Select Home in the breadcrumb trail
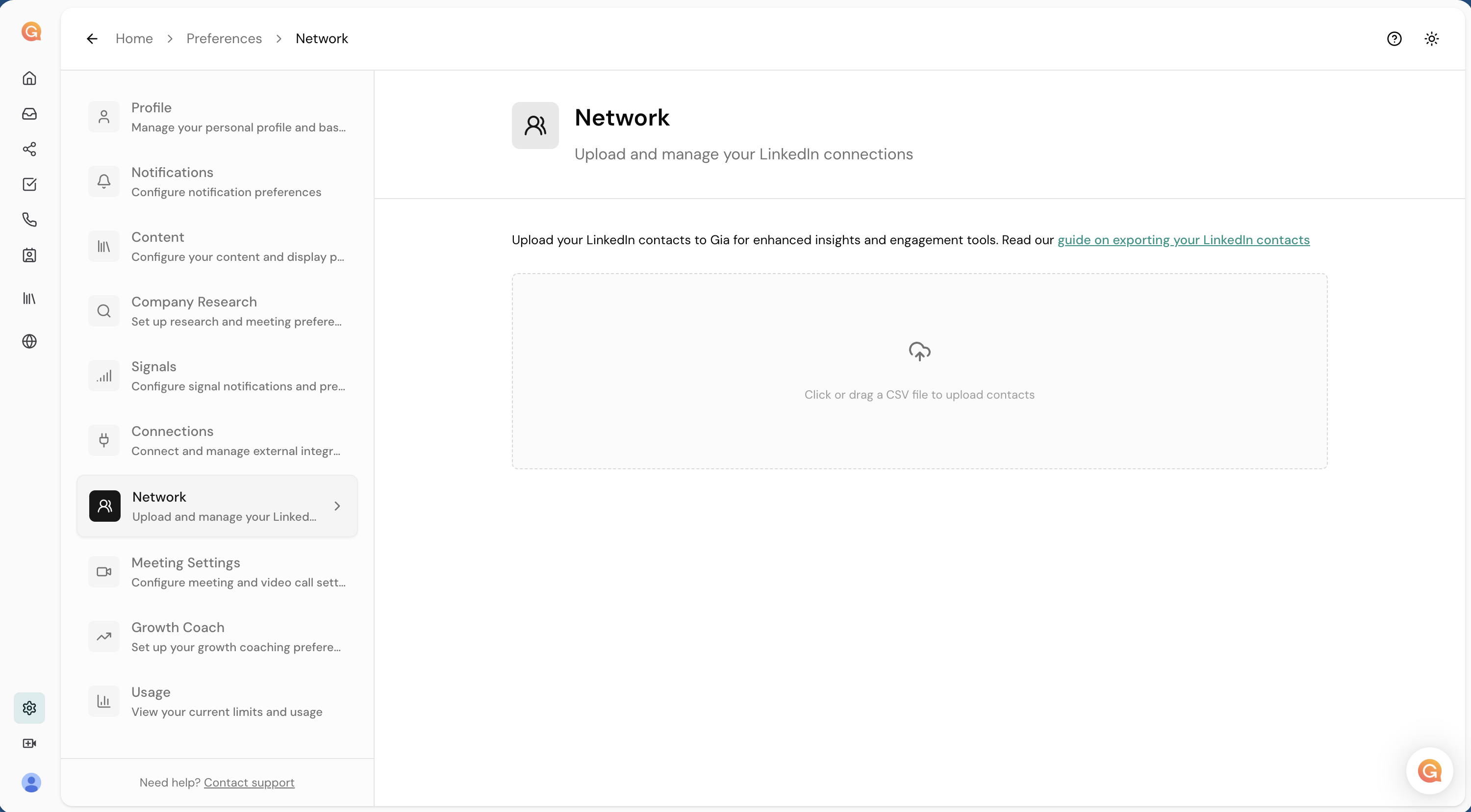1471x812 pixels. pyautogui.click(x=134, y=38)
